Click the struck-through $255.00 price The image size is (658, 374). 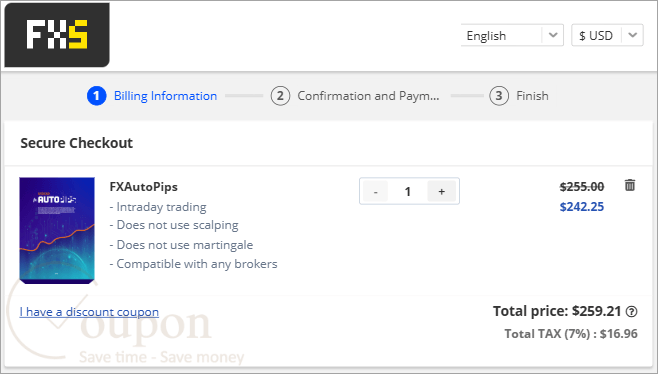(x=582, y=187)
